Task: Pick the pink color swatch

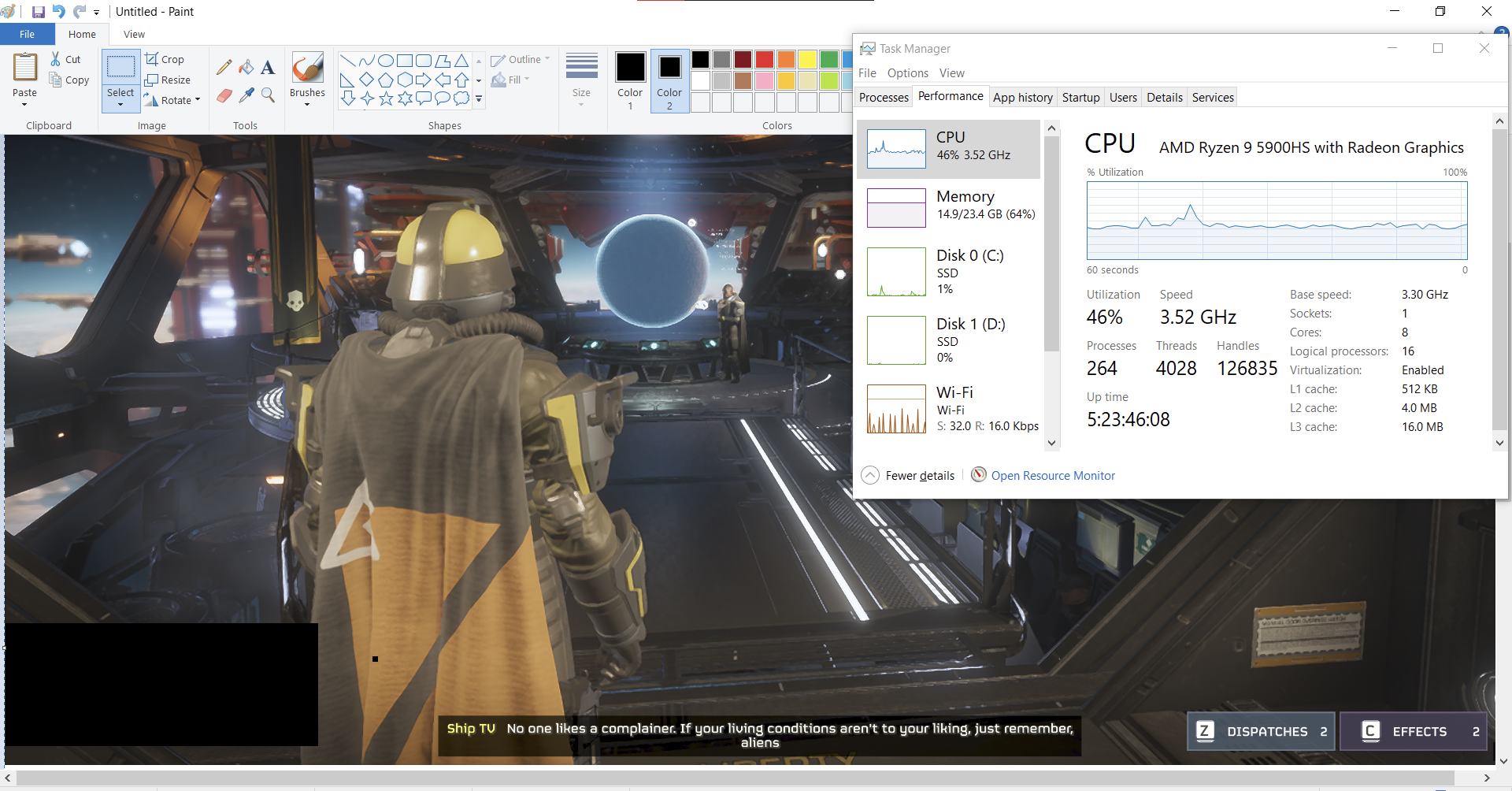Action: coord(764,80)
